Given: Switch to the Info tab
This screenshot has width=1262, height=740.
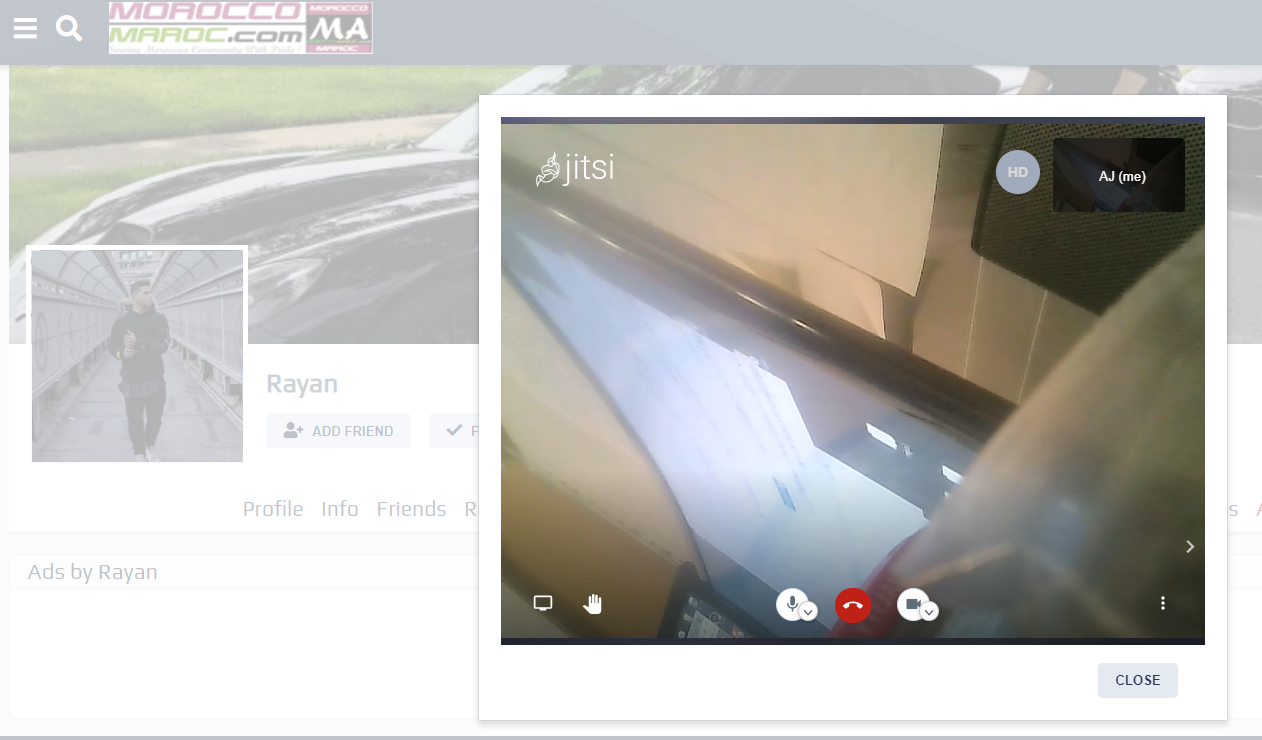Looking at the screenshot, I should (340, 509).
